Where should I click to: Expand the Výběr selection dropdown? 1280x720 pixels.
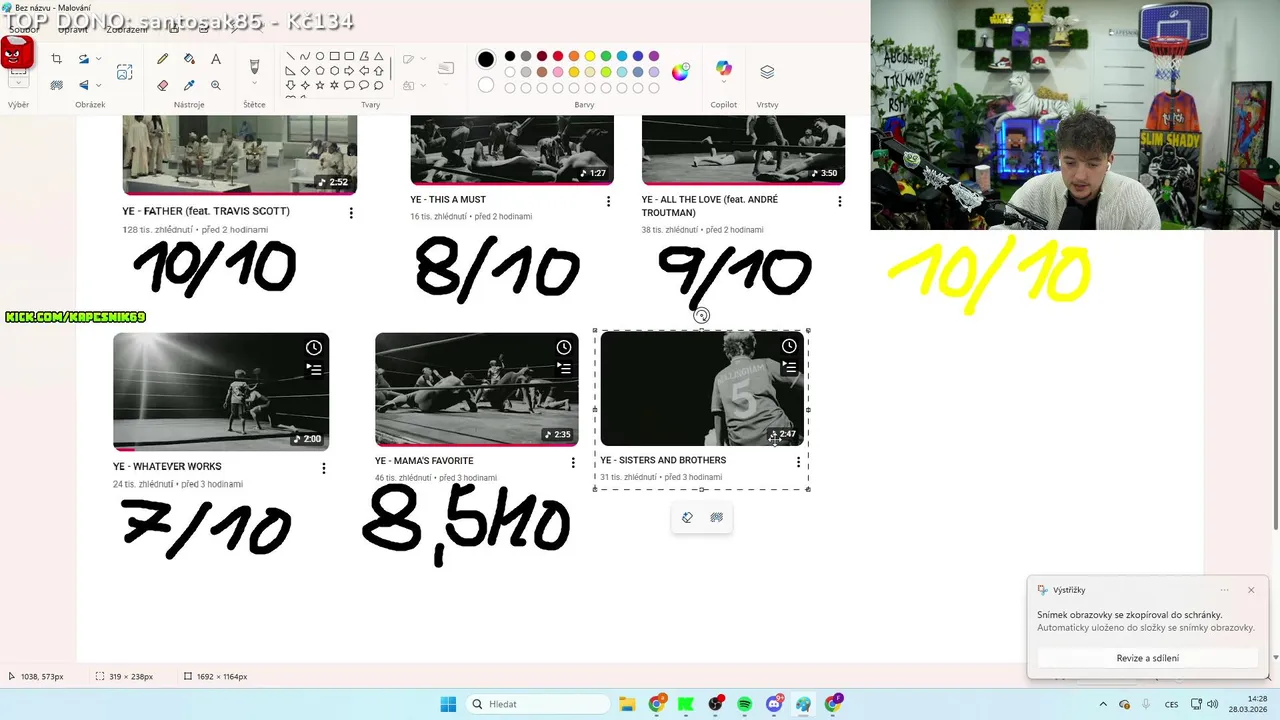(18, 84)
